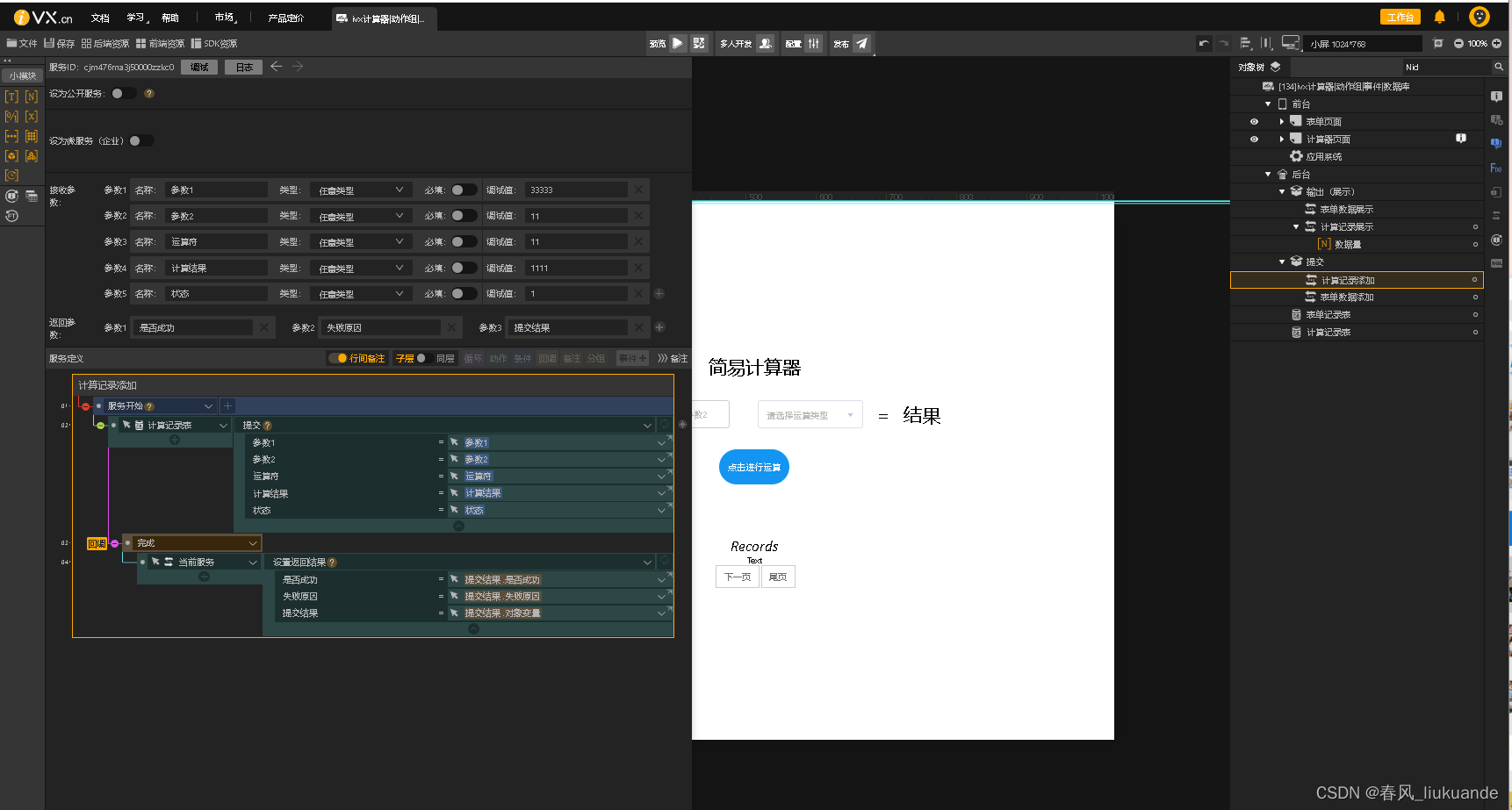Open type dropdown for 参数1
This screenshot has height=810, width=1512.
[x=361, y=190]
